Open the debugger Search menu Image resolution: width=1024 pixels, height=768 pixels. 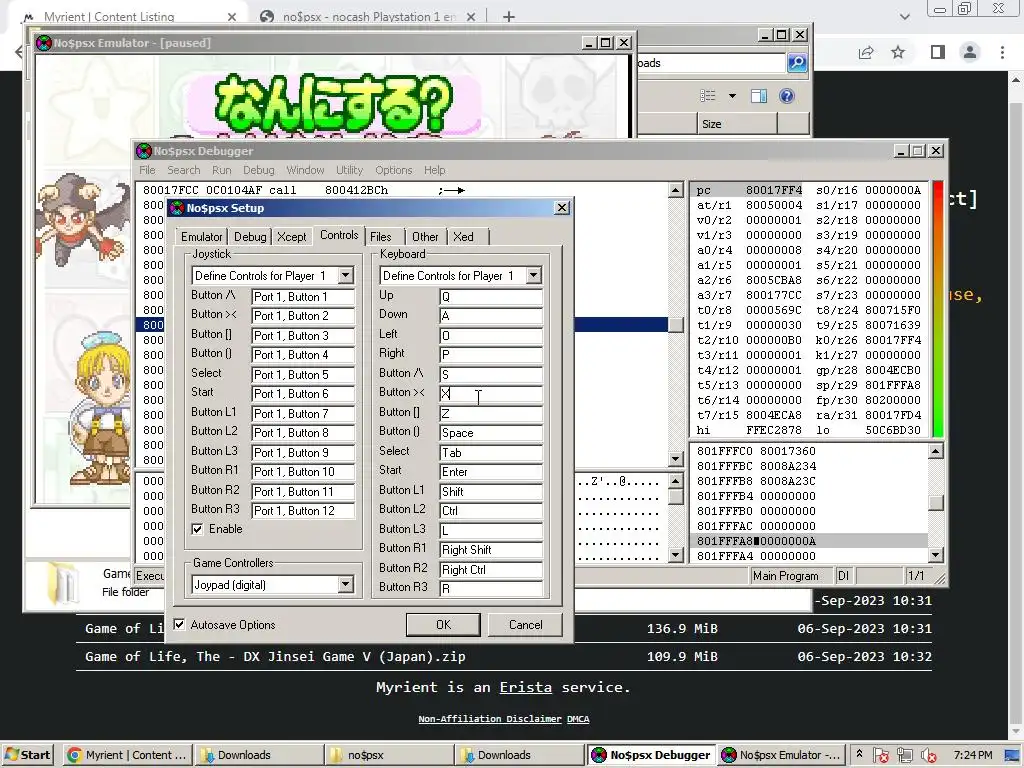[184, 170]
